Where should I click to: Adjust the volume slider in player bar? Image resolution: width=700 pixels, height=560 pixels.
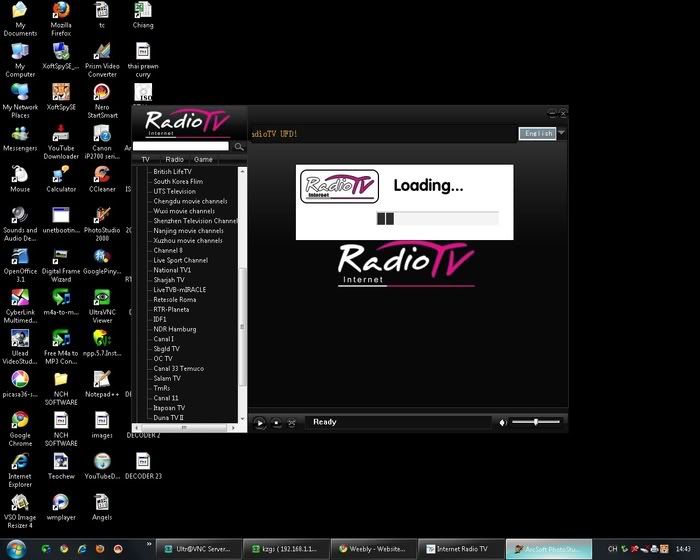pyautogui.click(x=536, y=422)
